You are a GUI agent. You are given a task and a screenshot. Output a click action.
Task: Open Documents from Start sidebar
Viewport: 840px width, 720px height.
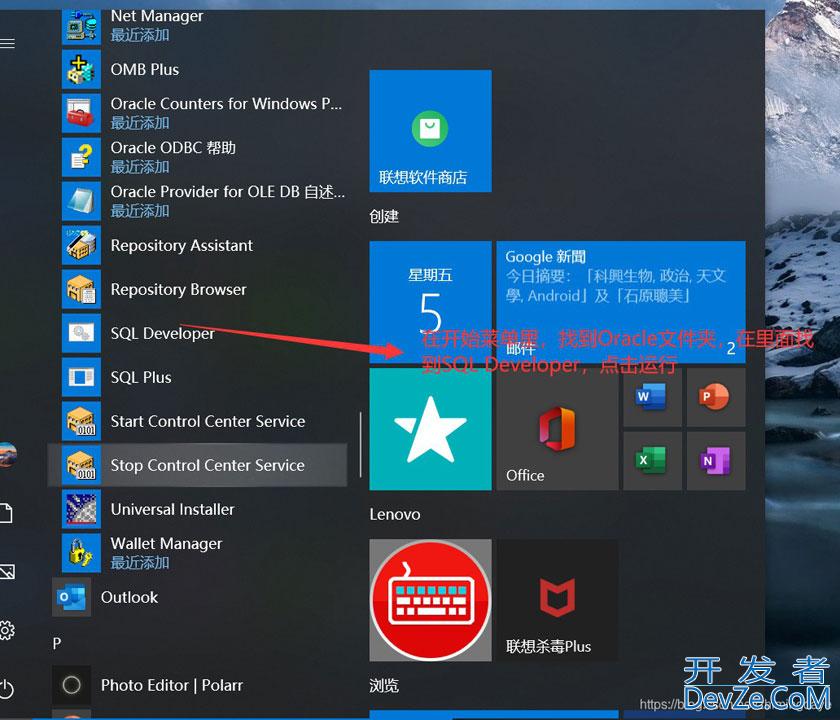tap(6, 513)
